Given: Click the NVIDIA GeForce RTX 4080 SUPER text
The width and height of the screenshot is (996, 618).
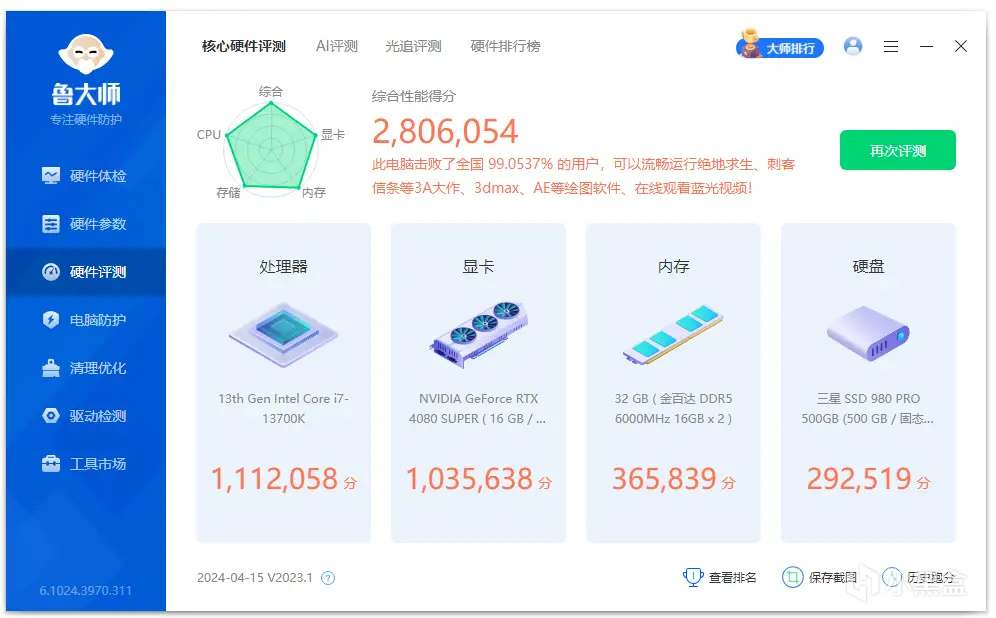Looking at the screenshot, I should pyautogui.click(x=478, y=408).
